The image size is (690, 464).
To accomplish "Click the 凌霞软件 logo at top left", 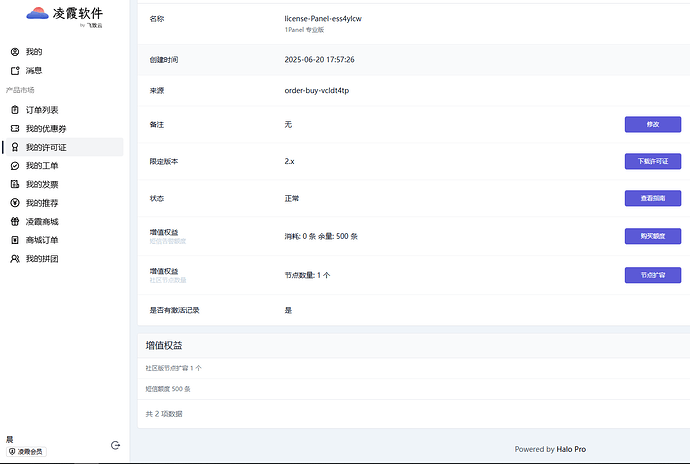I will 64,15.
